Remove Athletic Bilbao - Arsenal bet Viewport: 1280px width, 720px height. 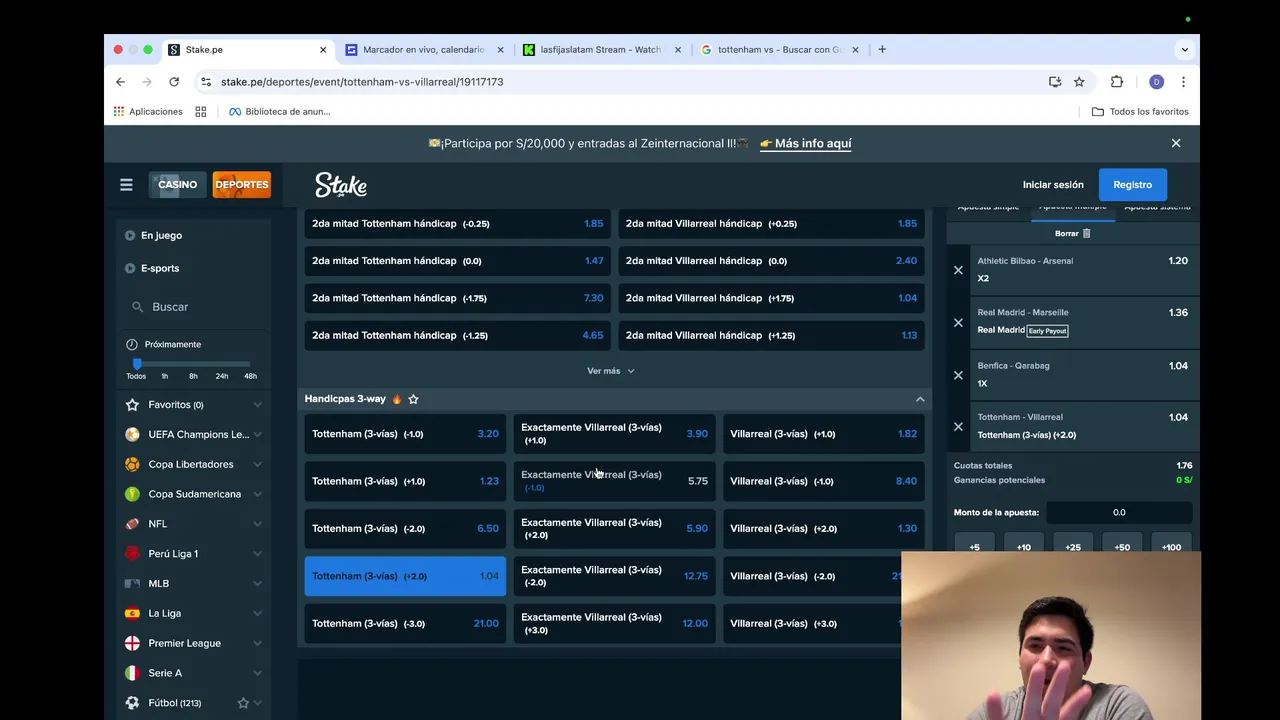tap(958, 270)
